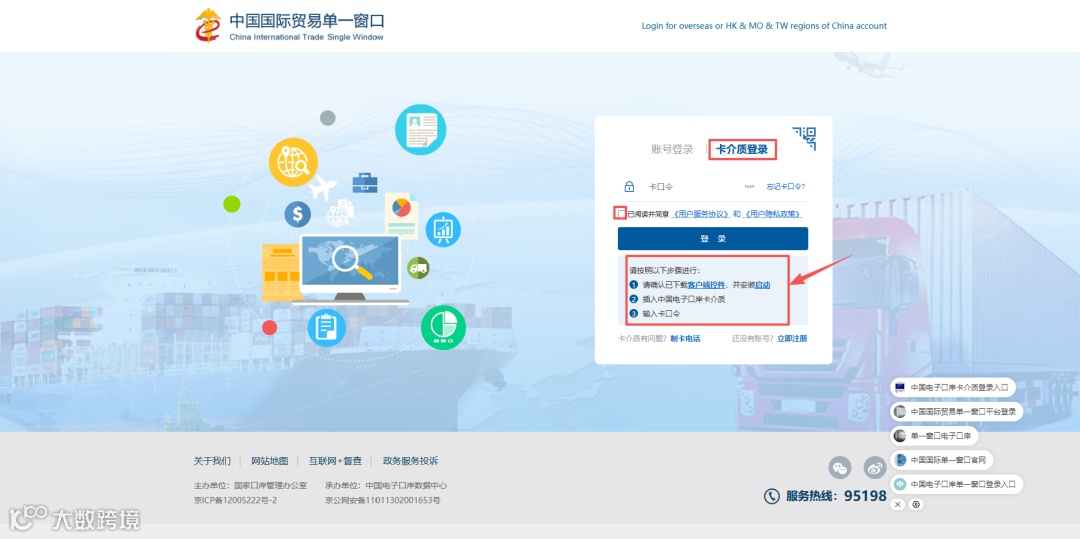Click the icon of 中国国际单一窗口官网 shortcut

pyautogui.click(x=900, y=459)
